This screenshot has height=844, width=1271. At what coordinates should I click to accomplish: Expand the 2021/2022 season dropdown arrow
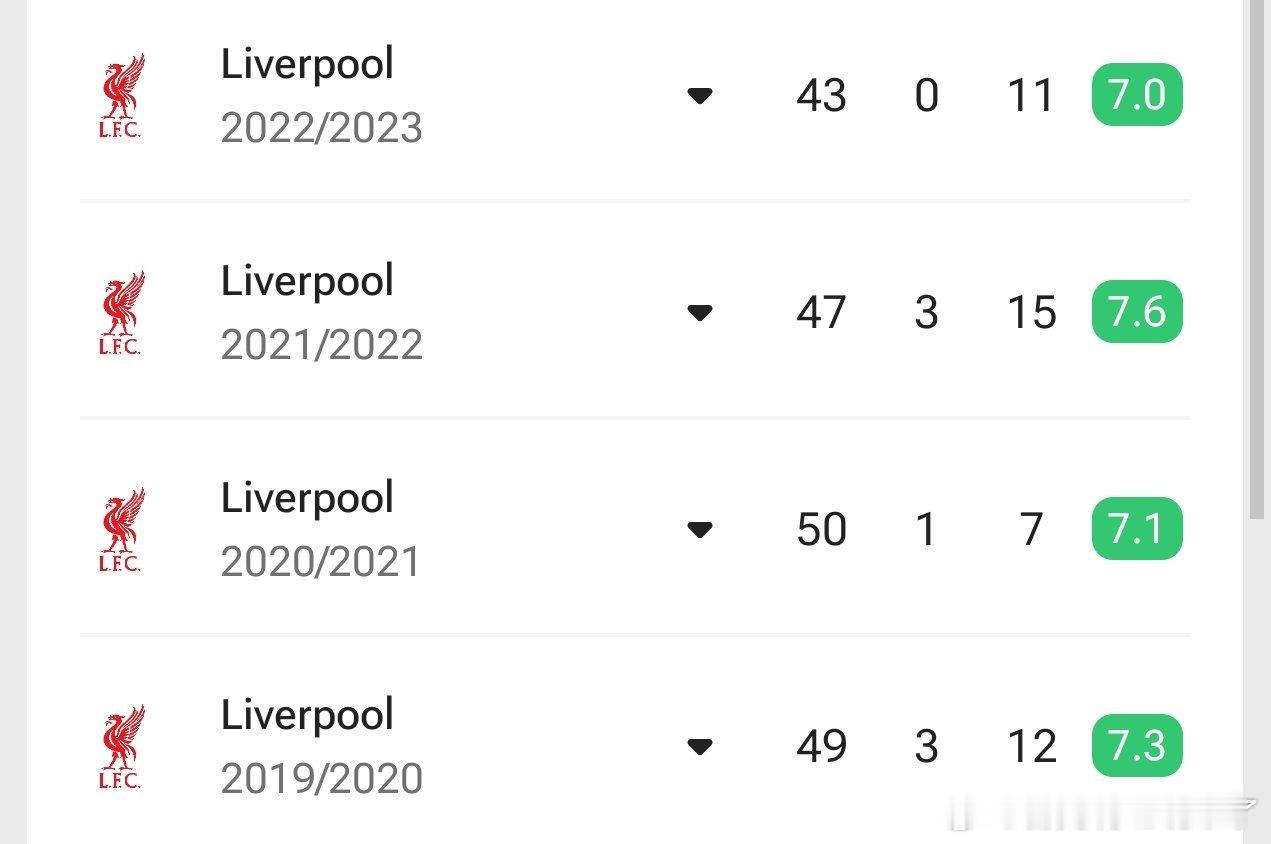coord(700,313)
